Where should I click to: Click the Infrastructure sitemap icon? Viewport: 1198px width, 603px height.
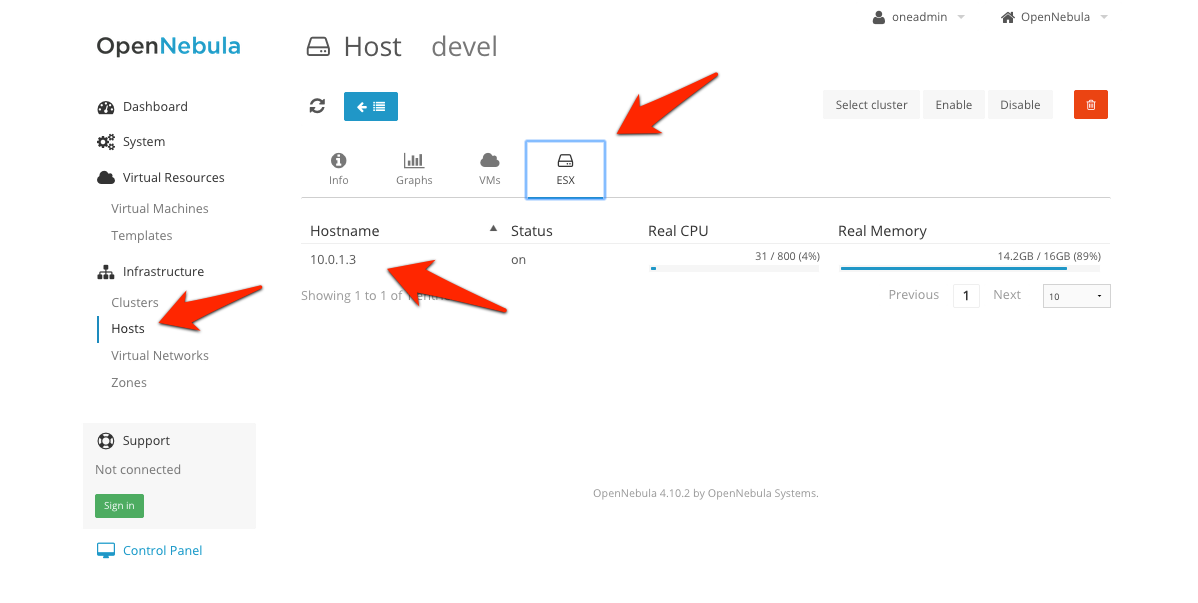coord(105,272)
